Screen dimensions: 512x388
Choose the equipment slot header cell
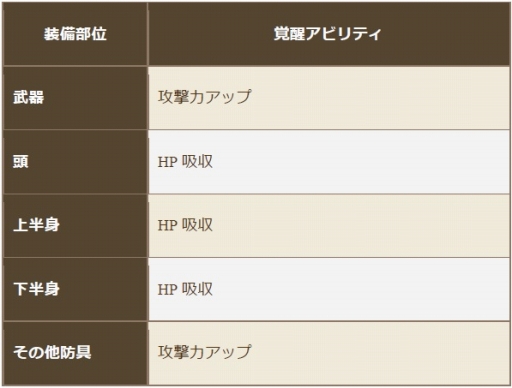pyautogui.click(x=75, y=34)
